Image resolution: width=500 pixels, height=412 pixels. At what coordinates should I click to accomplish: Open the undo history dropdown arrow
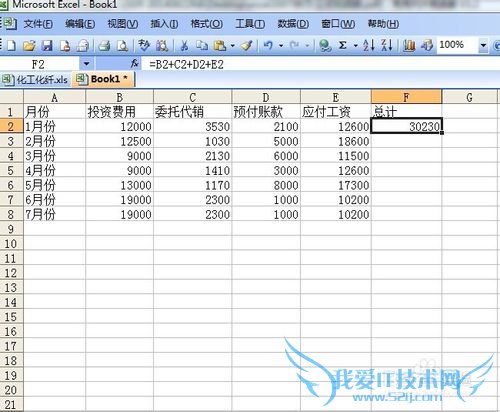[x=281, y=45]
